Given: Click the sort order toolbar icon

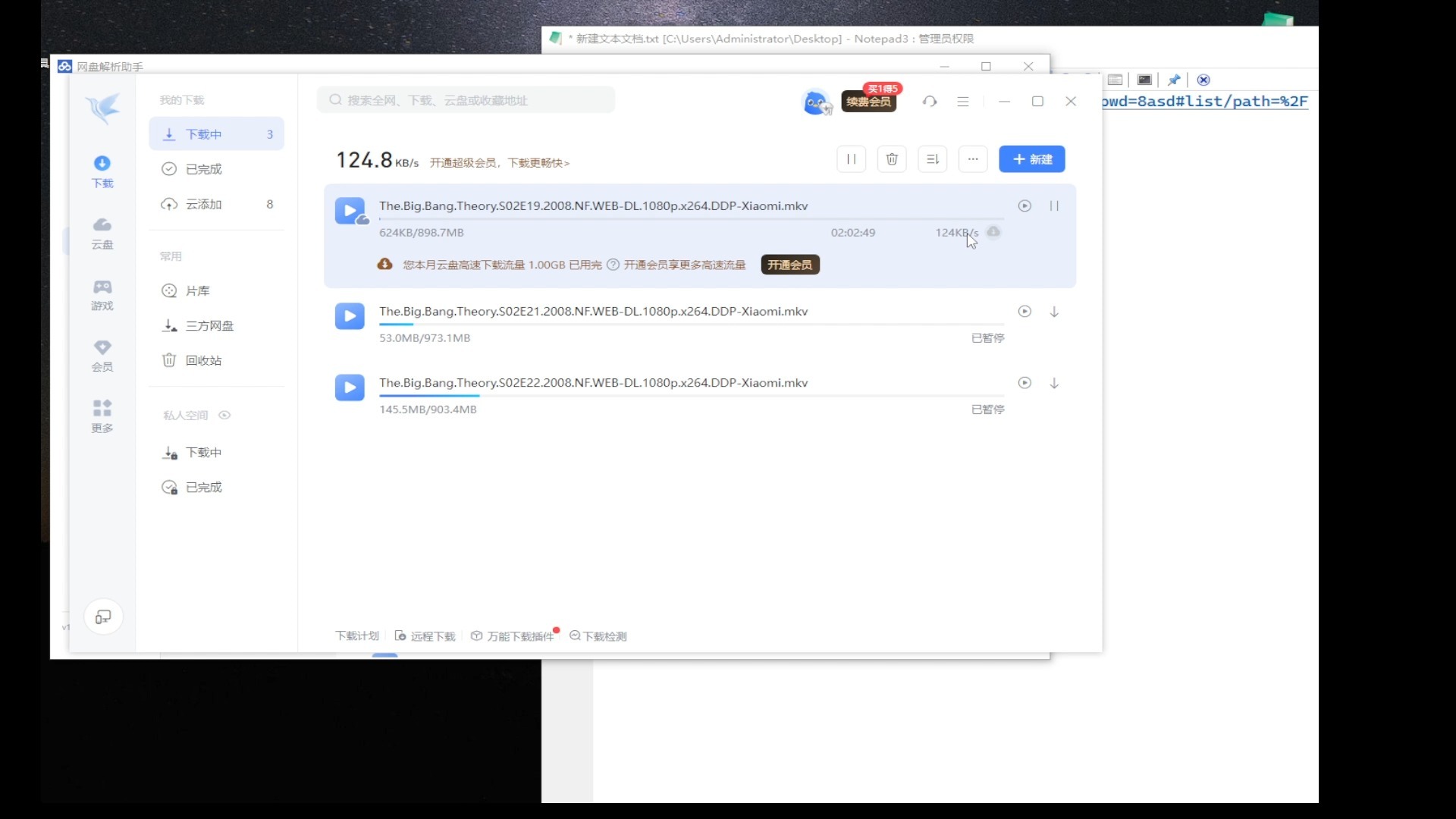Looking at the screenshot, I should pyautogui.click(x=933, y=159).
